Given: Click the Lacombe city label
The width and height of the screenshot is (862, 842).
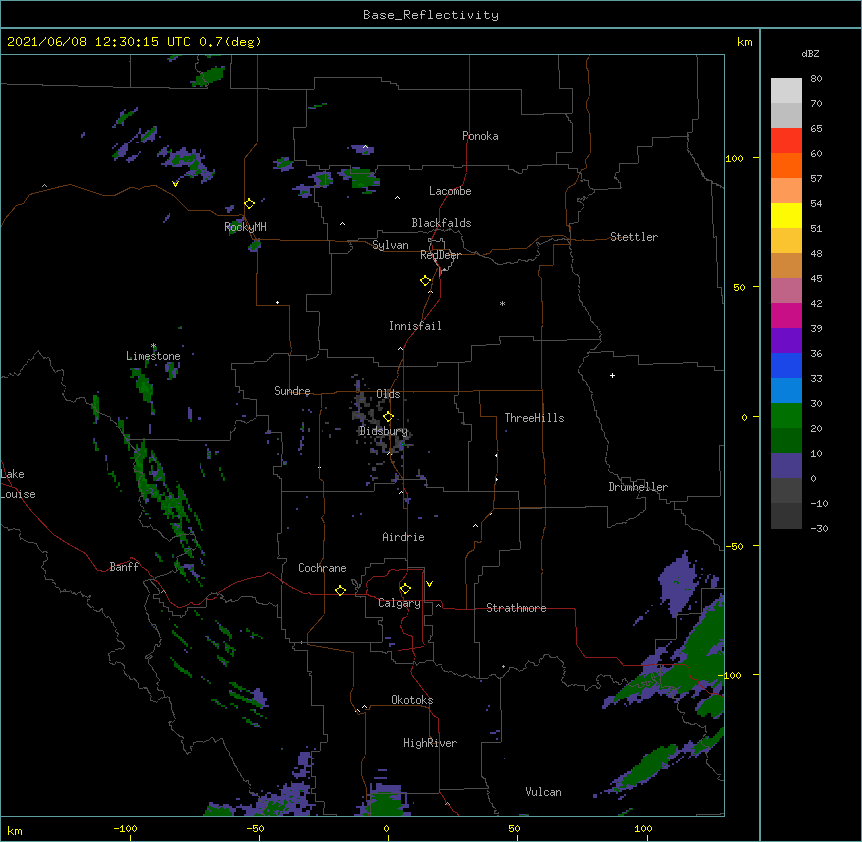Looking at the screenshot, I should [x=450, y=191].
